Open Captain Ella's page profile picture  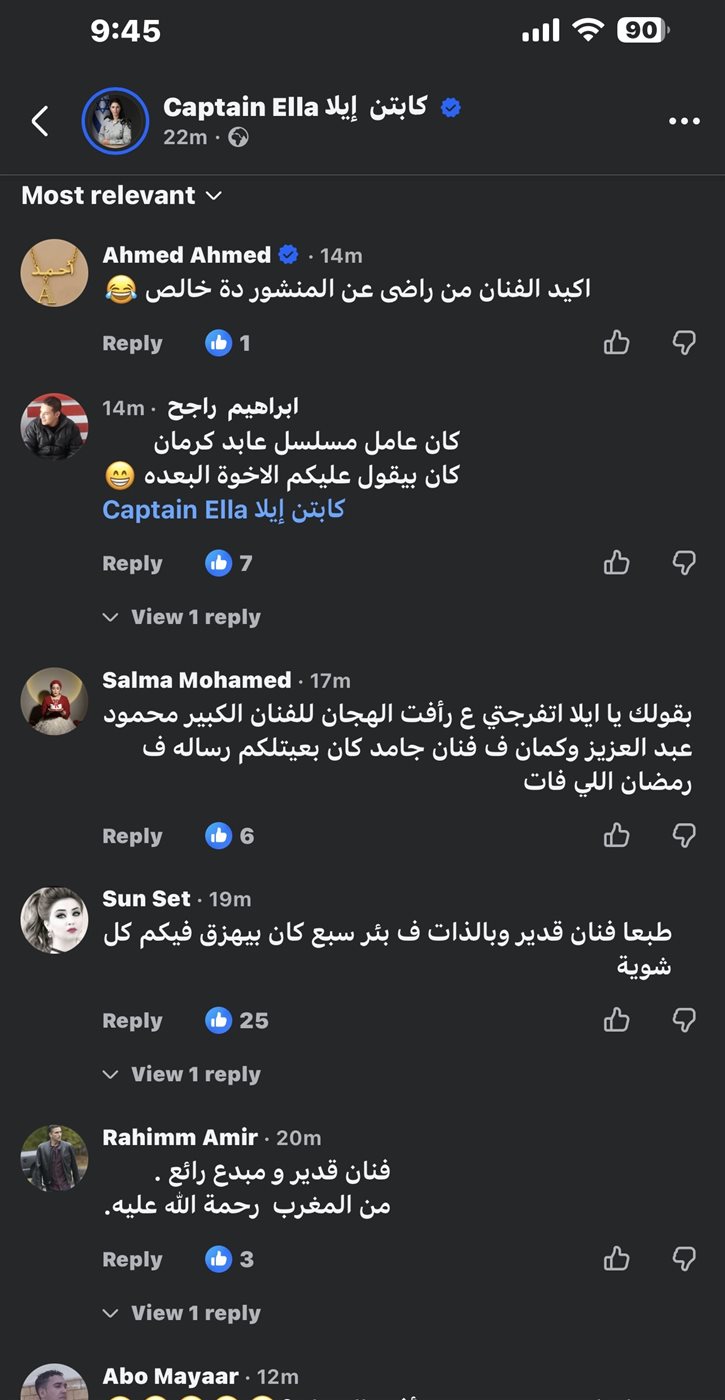pos(115,121)
